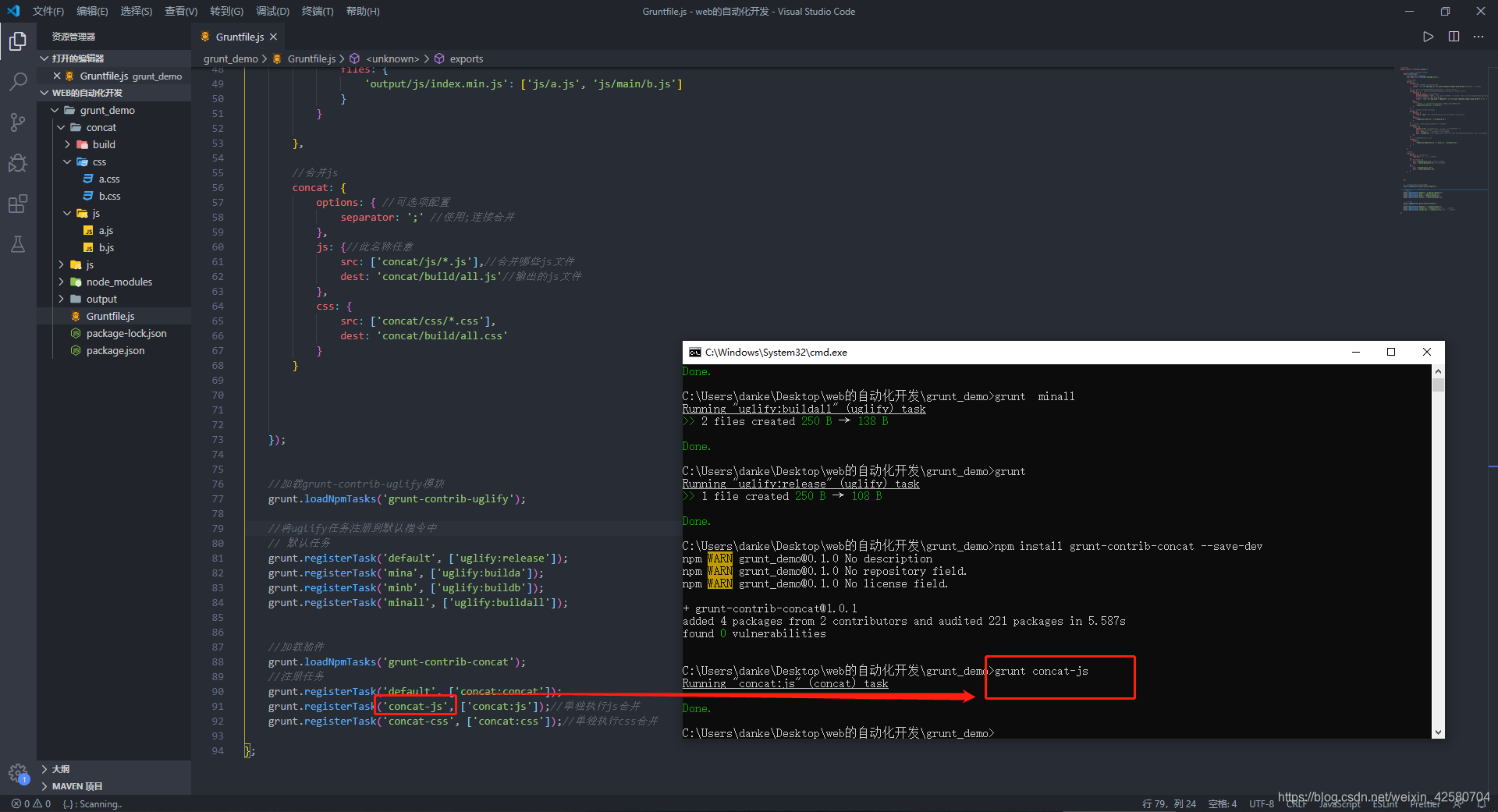Image resolution: width=1498 pixels, height=812 pixels.
Task: Split the editor to the right
Action: [x=1454, y=37]
